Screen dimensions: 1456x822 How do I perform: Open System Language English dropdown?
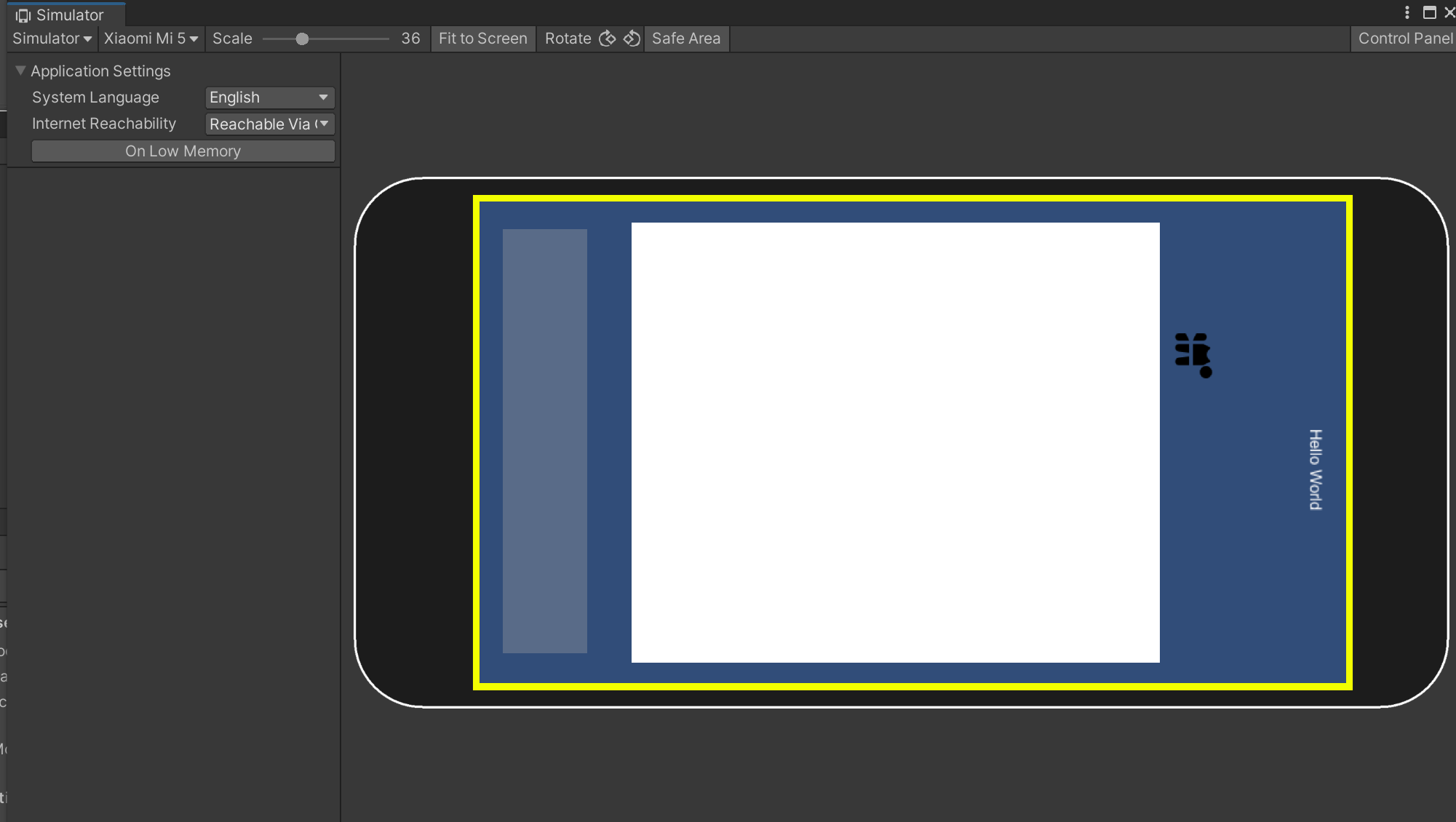pos(269,97)
